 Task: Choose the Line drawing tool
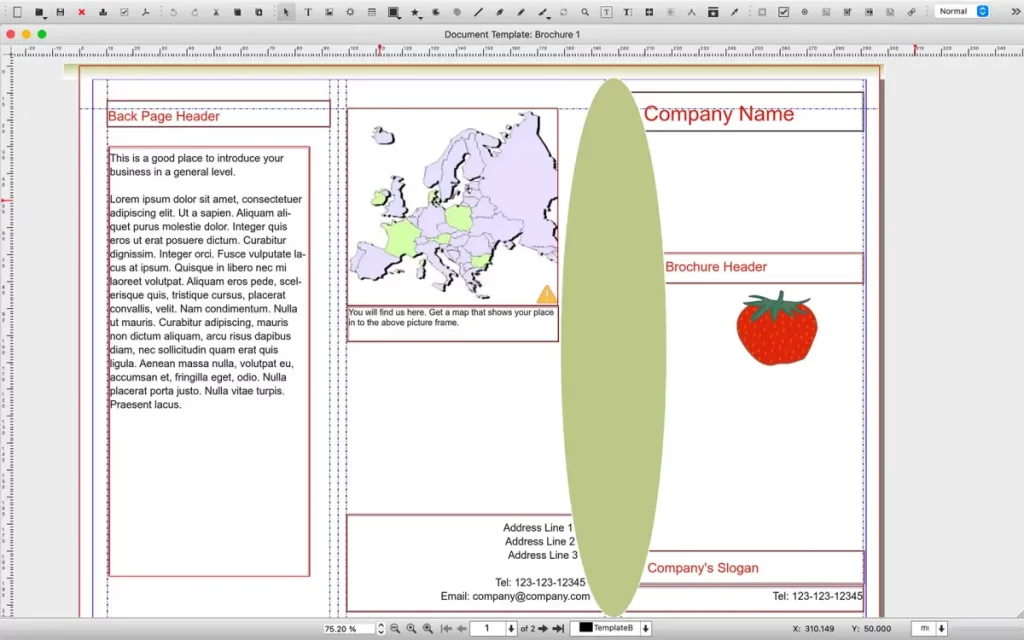478,12
